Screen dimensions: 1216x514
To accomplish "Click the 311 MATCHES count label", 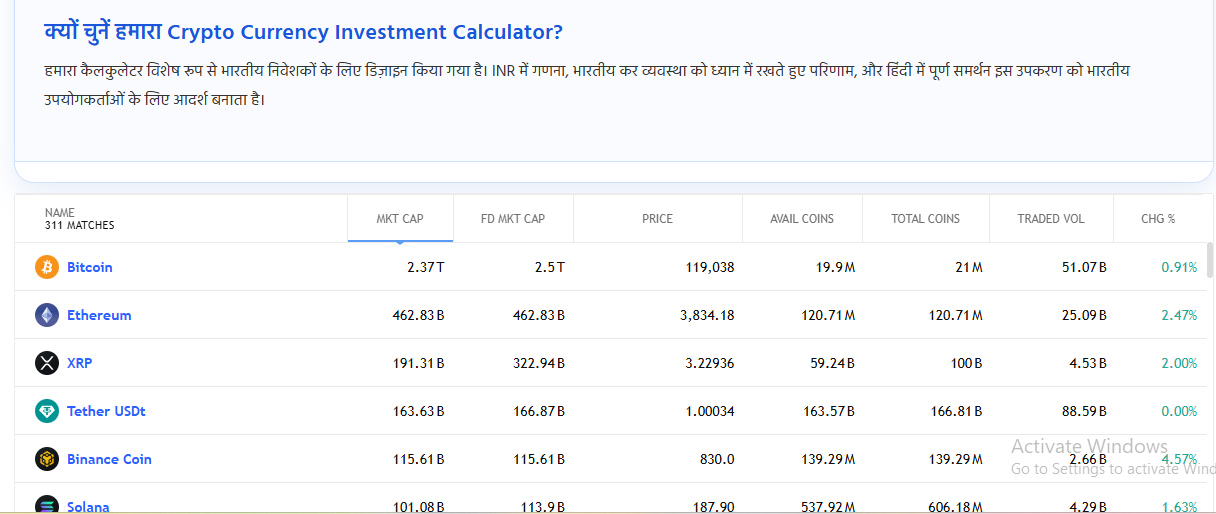I will coord(80,225).
